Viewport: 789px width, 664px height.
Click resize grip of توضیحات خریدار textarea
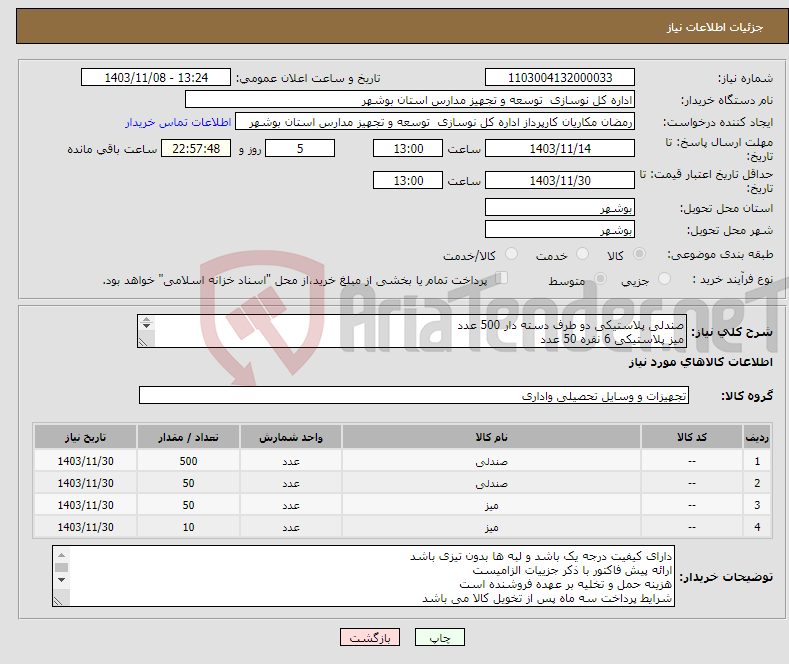coord(59,601)
